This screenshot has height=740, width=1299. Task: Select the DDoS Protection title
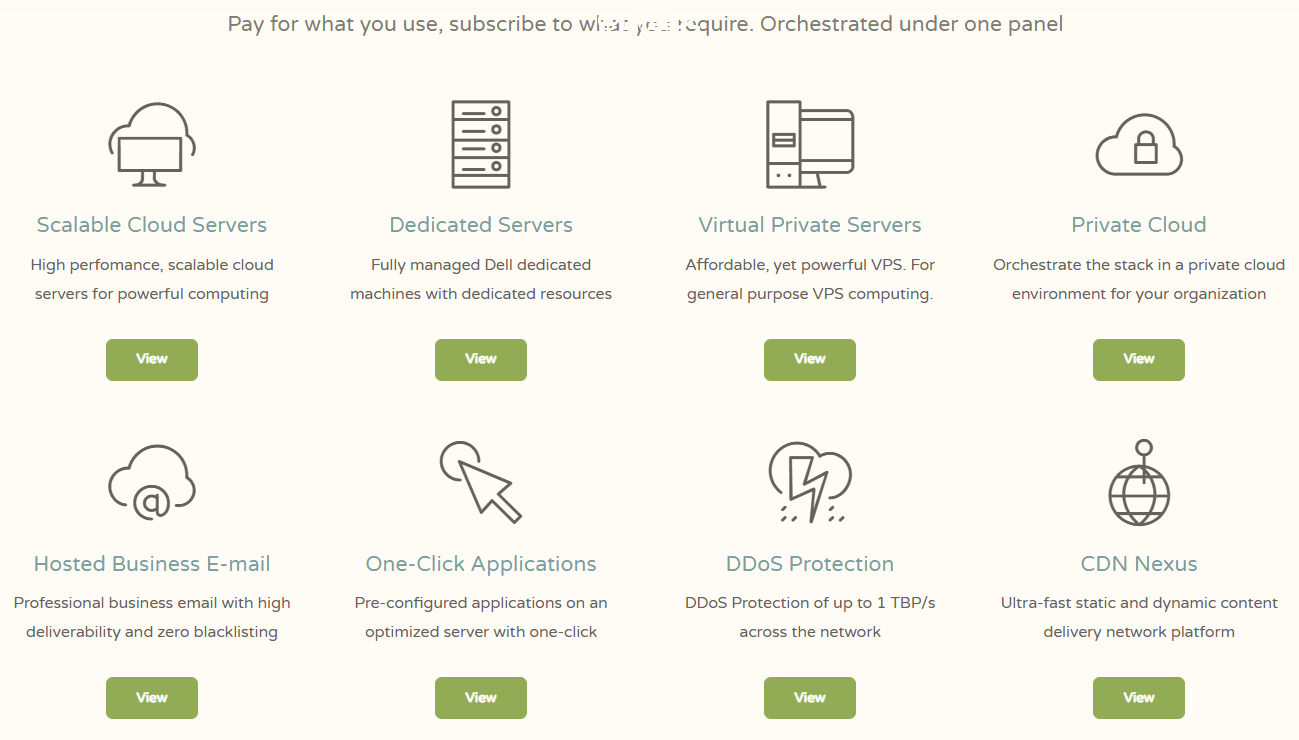tap(810, 564)
